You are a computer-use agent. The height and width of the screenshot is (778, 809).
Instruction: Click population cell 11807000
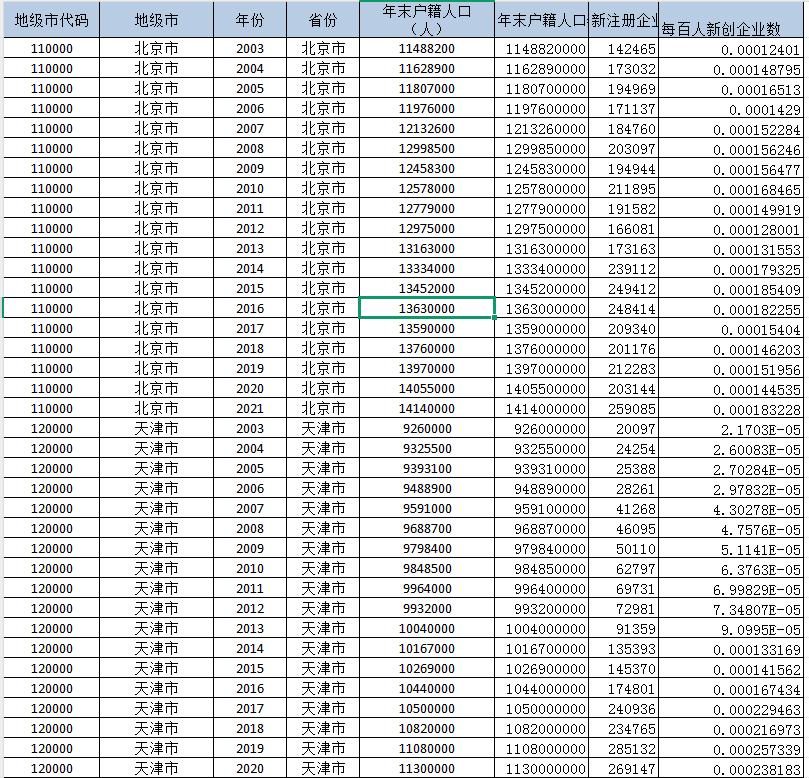point(427,89)
